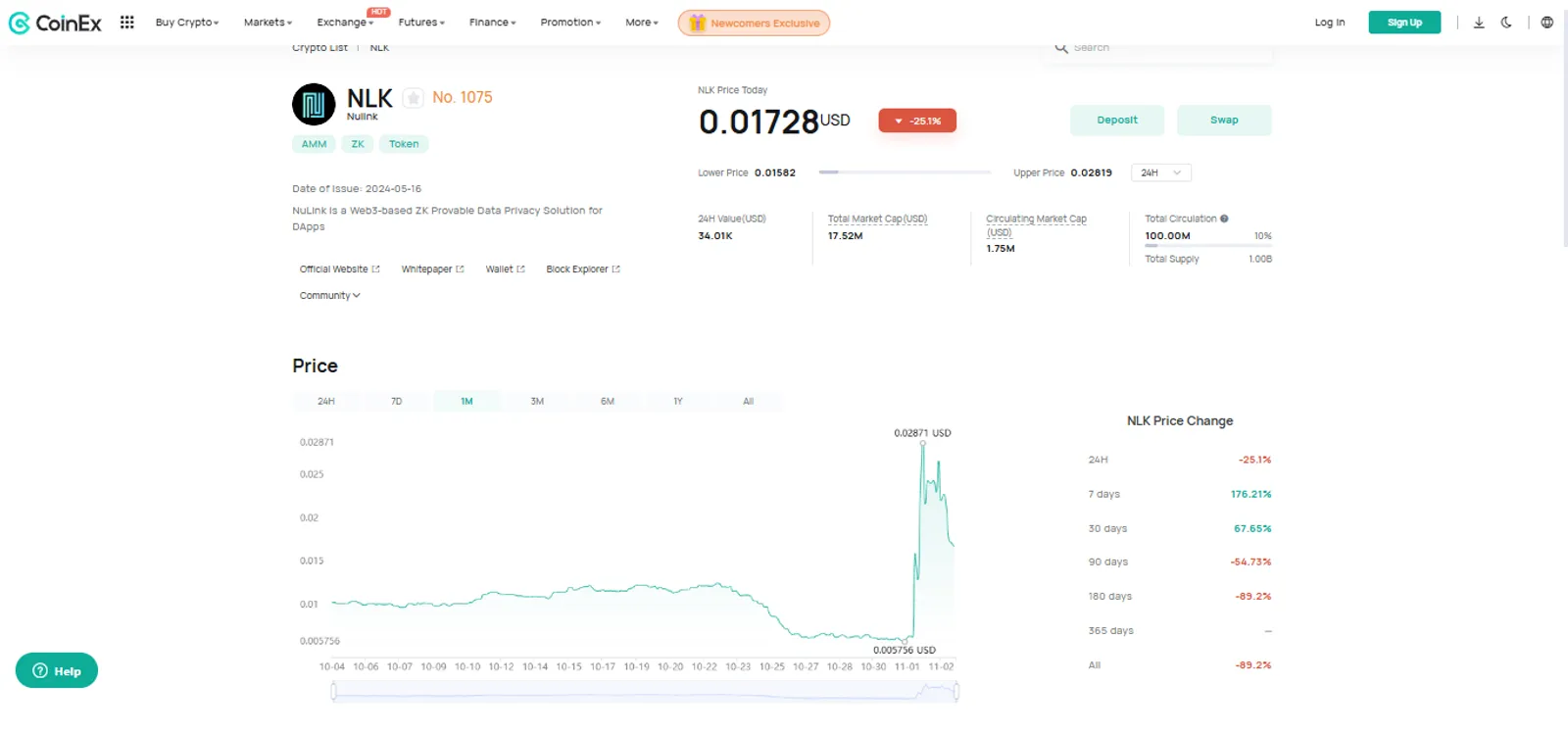Click the No. 1075 rank text

tap(463, 97)
